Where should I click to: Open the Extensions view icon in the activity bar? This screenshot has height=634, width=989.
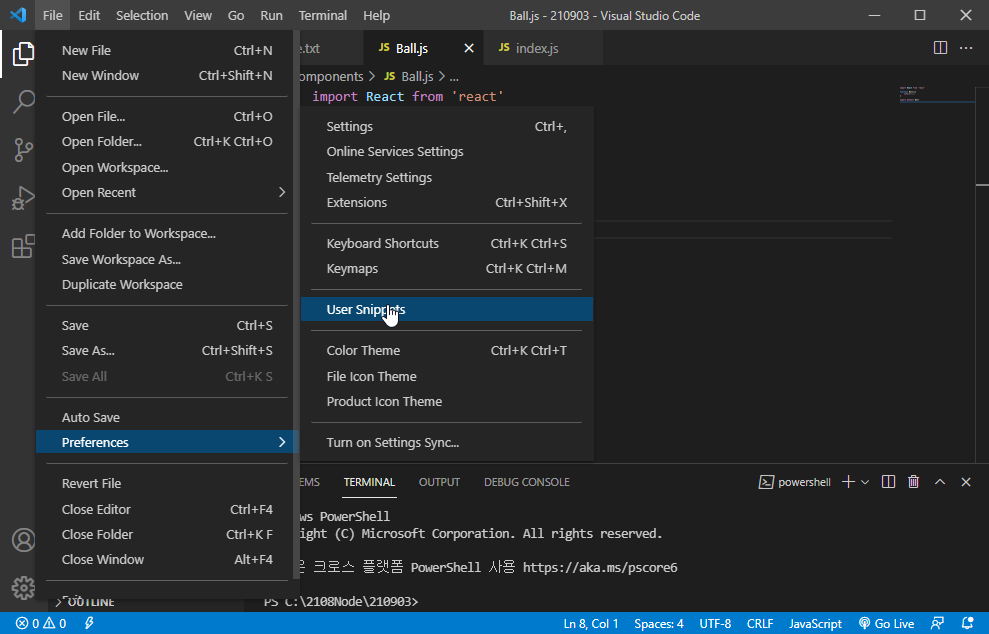pos(23,246)
